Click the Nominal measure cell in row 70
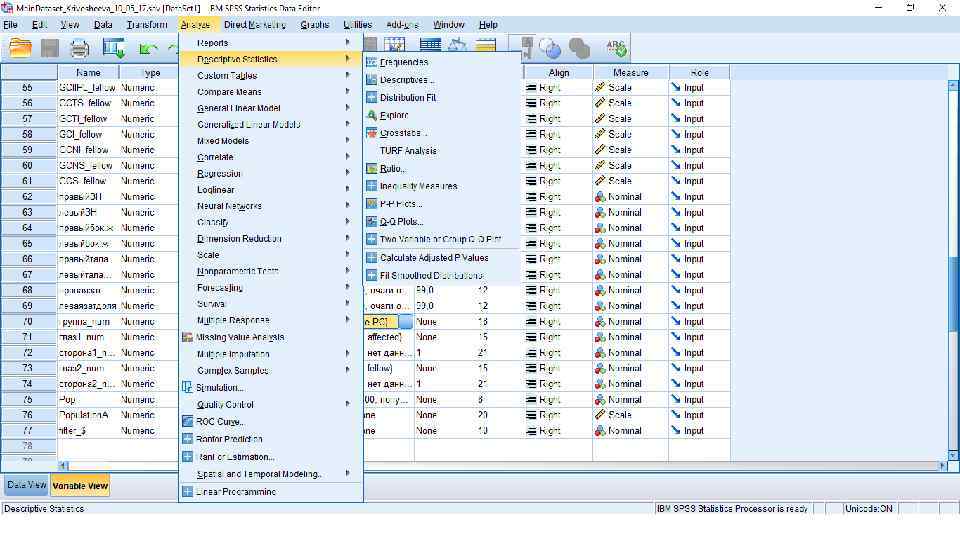 click(x=631, y=321)
